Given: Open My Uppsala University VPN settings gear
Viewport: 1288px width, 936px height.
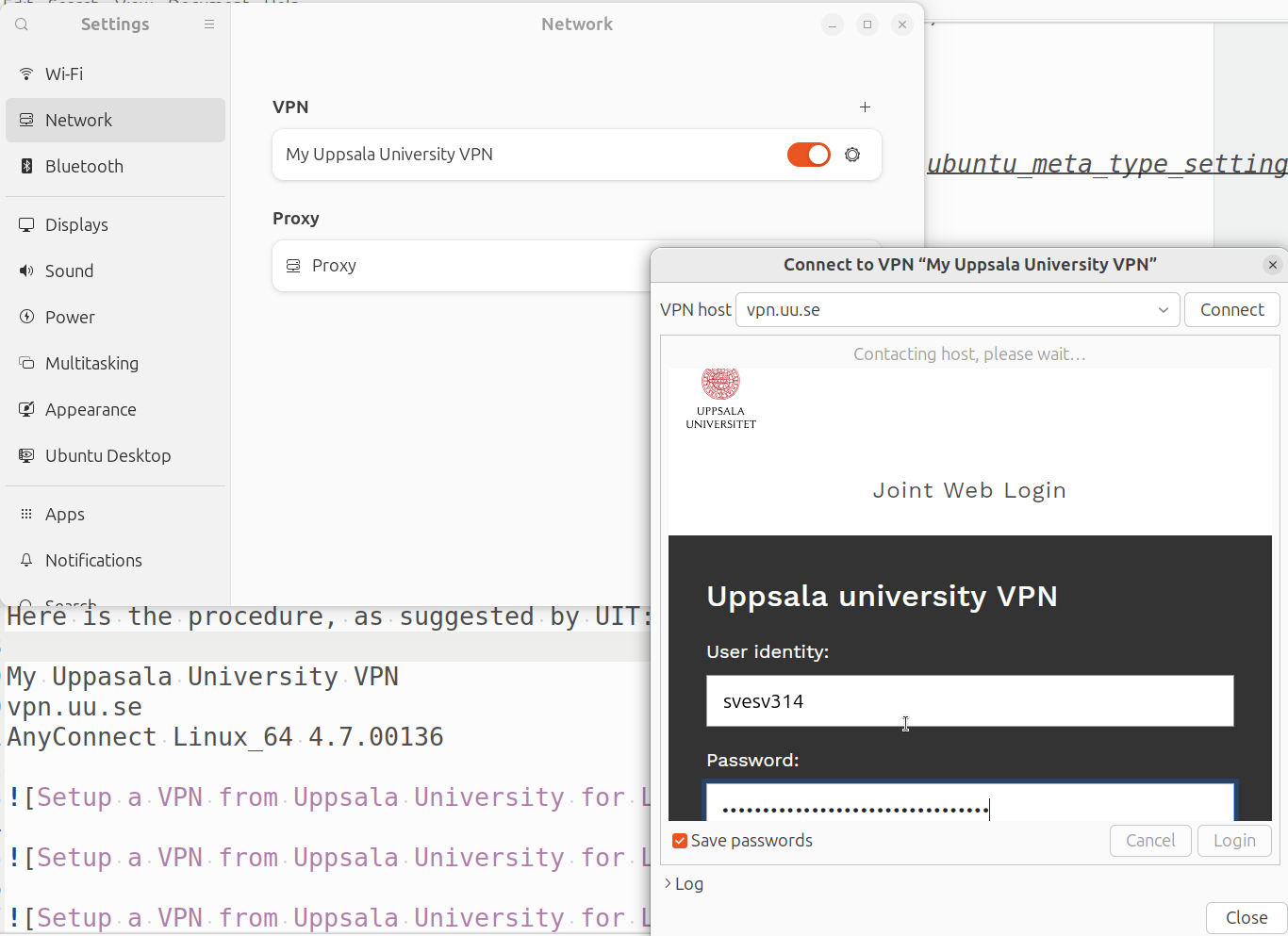Looking at the screenshot, I should 852,154.
